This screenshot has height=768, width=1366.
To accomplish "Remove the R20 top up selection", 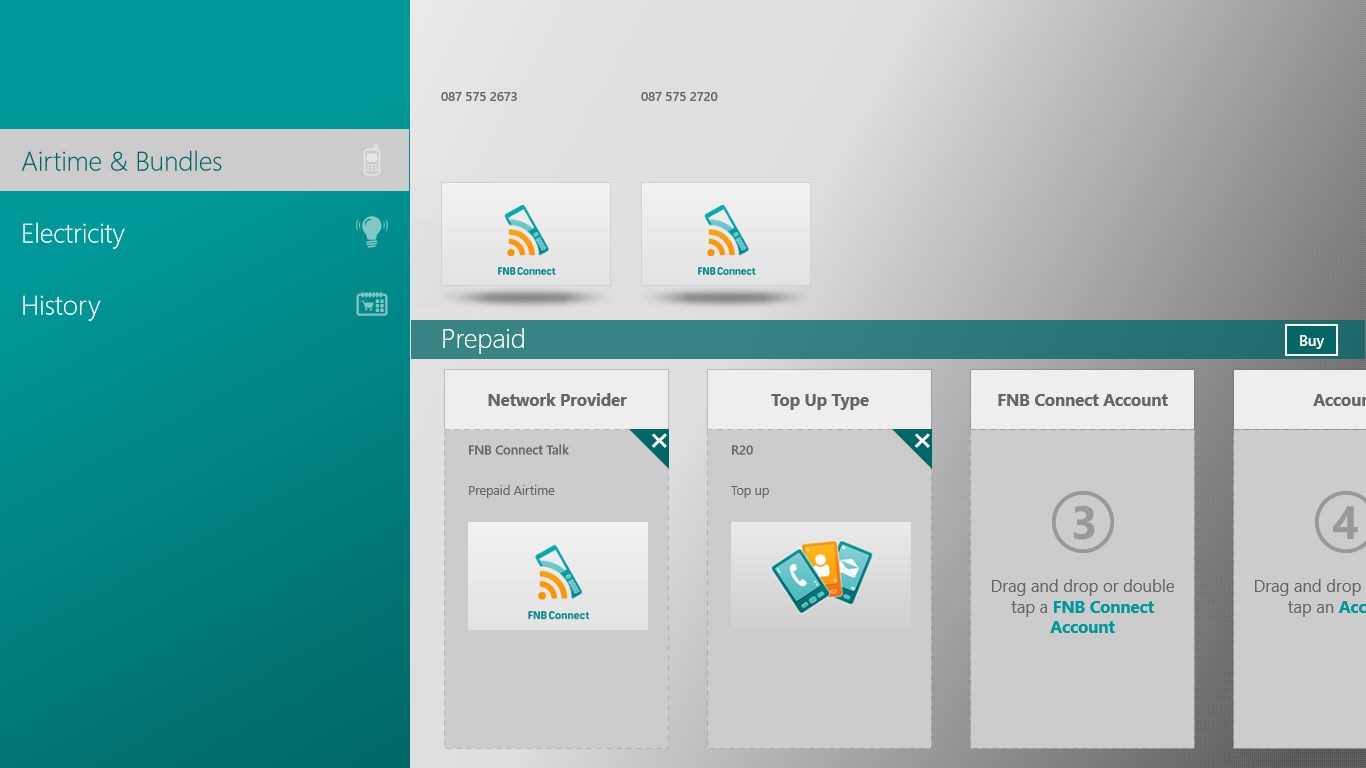I will point(920,442).
